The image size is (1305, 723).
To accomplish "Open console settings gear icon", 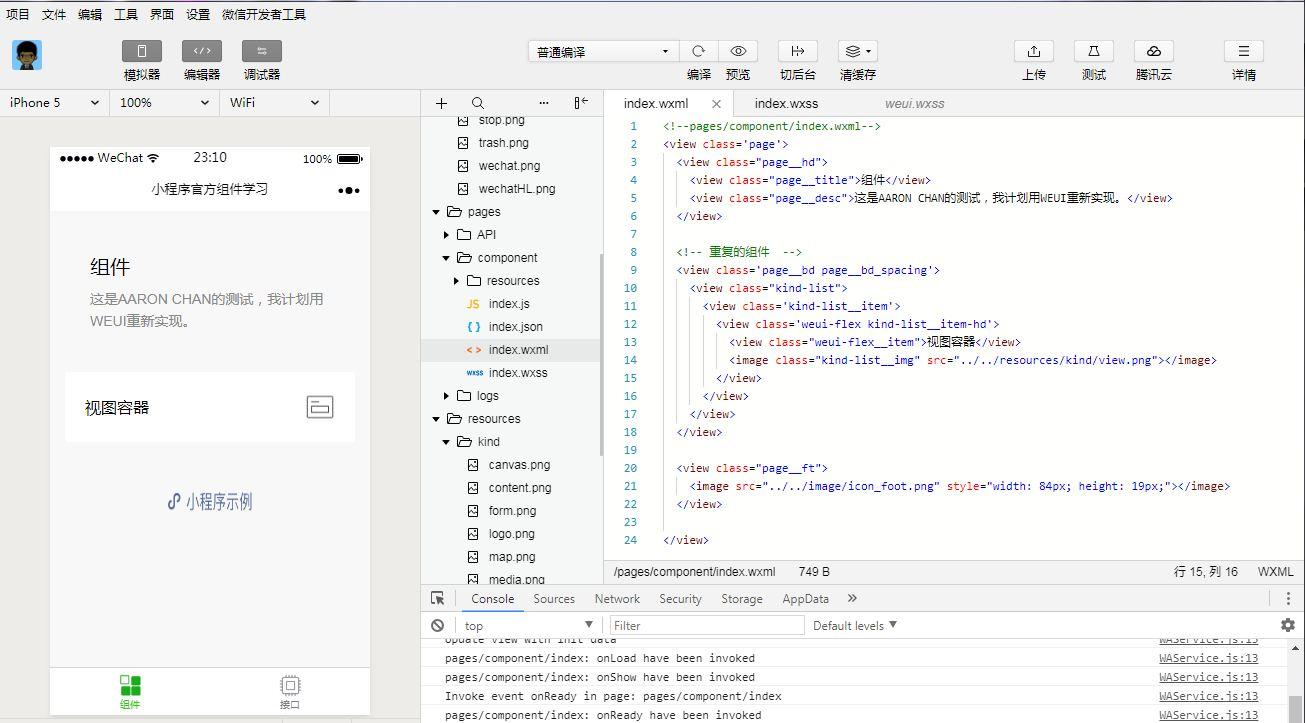I will (x=1288, y=625).
